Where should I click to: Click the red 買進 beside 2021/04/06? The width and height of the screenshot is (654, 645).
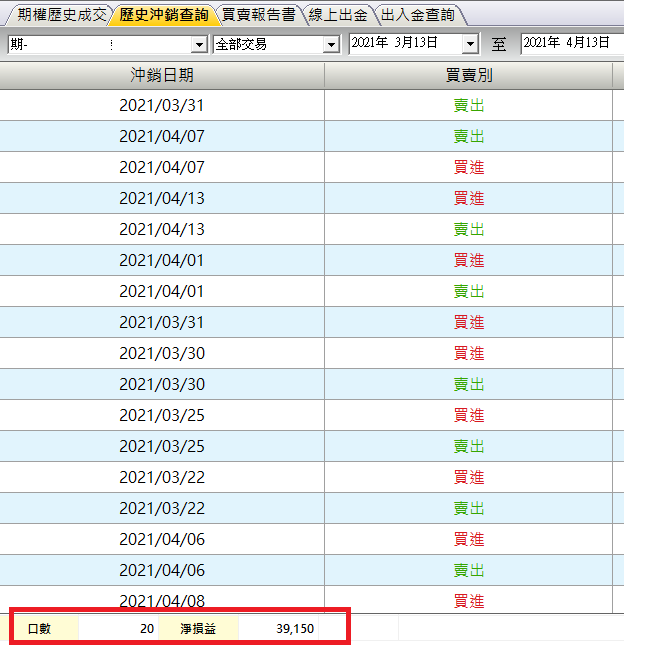(469, 539)
